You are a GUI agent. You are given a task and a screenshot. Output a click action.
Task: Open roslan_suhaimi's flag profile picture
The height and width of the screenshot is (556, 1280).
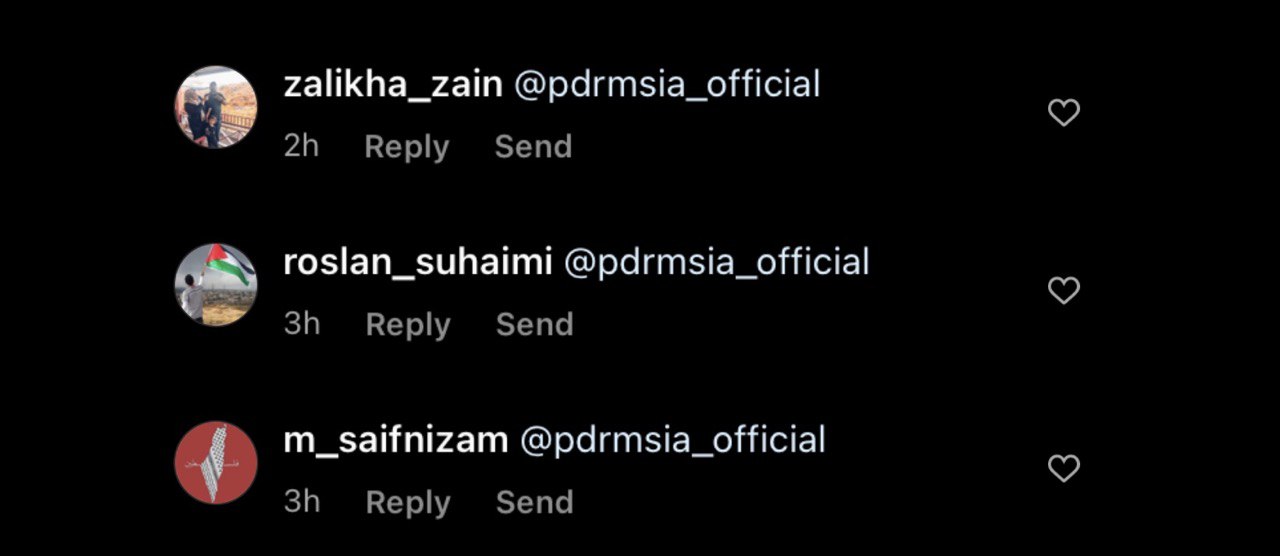pos(216,285)
